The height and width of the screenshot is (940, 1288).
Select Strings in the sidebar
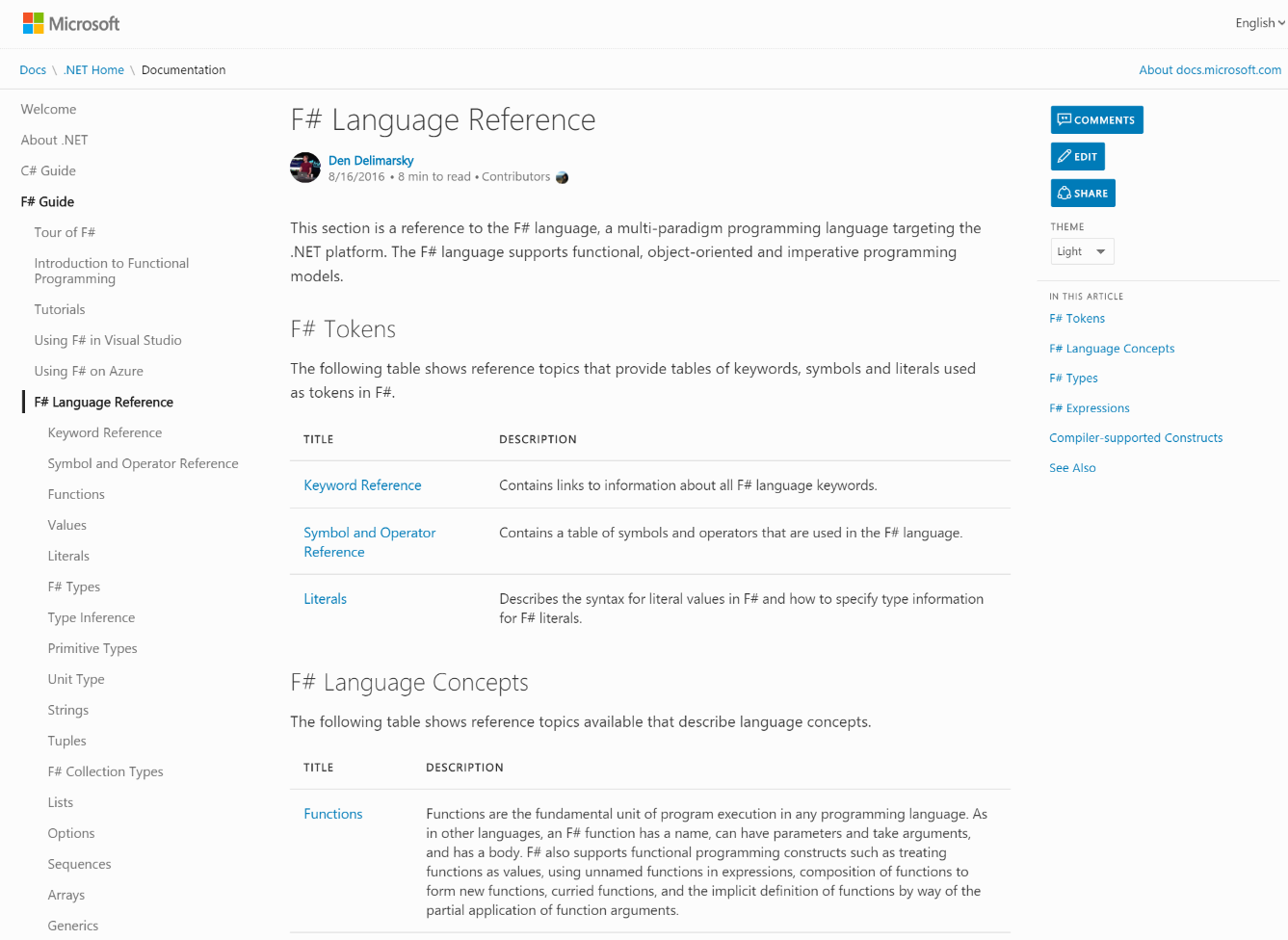[68, 711]
